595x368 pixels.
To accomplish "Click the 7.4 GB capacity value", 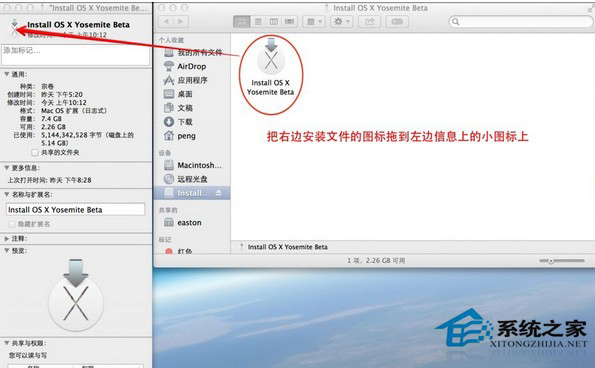I will click(51, 119).
